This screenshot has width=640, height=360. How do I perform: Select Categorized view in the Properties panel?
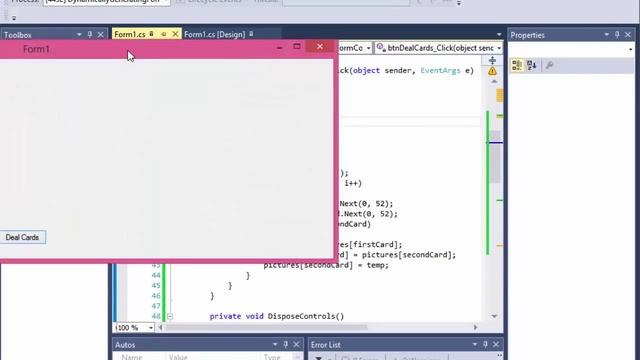tap(517, 65)
